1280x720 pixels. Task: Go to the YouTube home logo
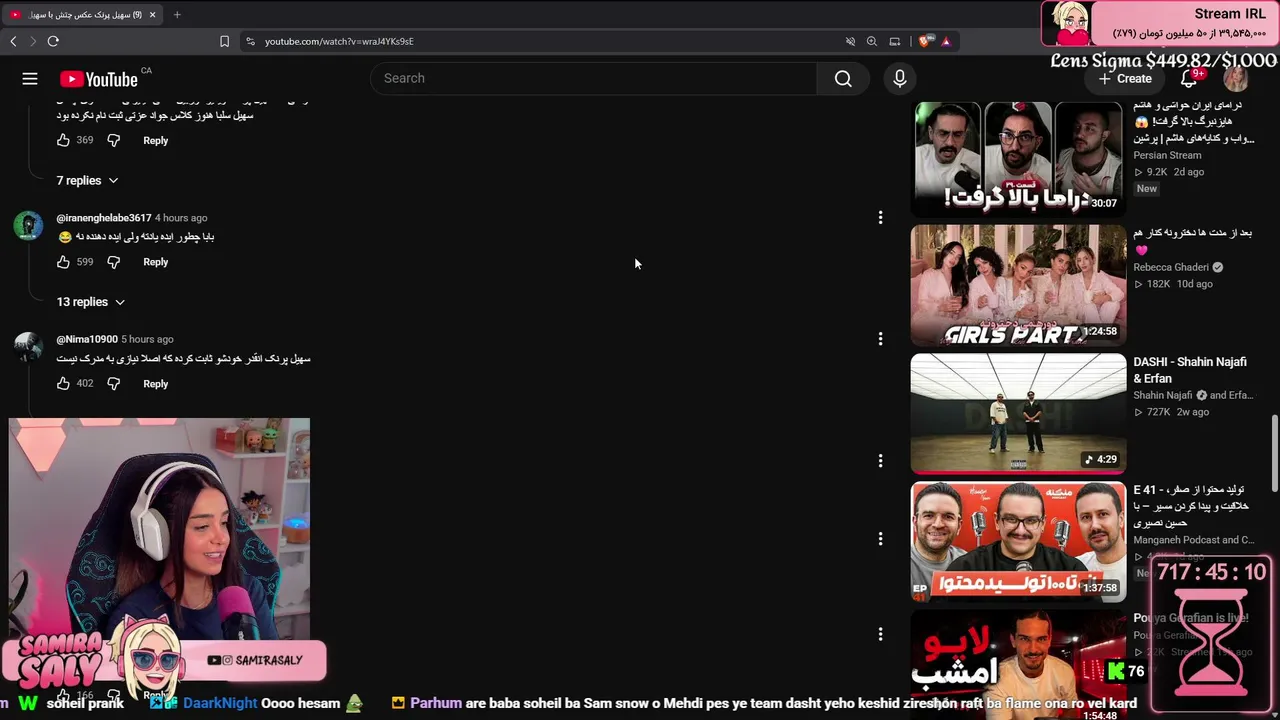click(x=98, y=80)
